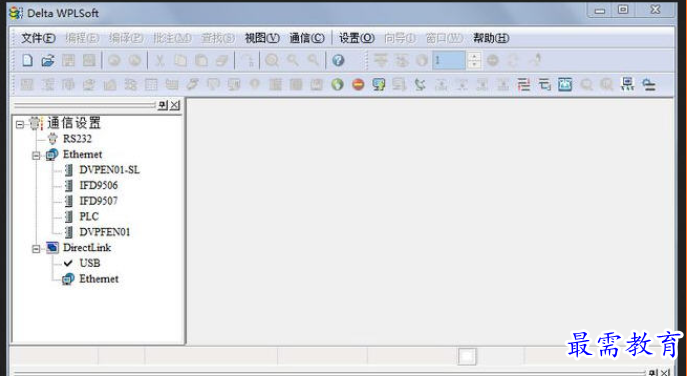This screenshot has height=376, width=689.
Task: Select the DVPFEN01 tree item
Action: [105, 232]
